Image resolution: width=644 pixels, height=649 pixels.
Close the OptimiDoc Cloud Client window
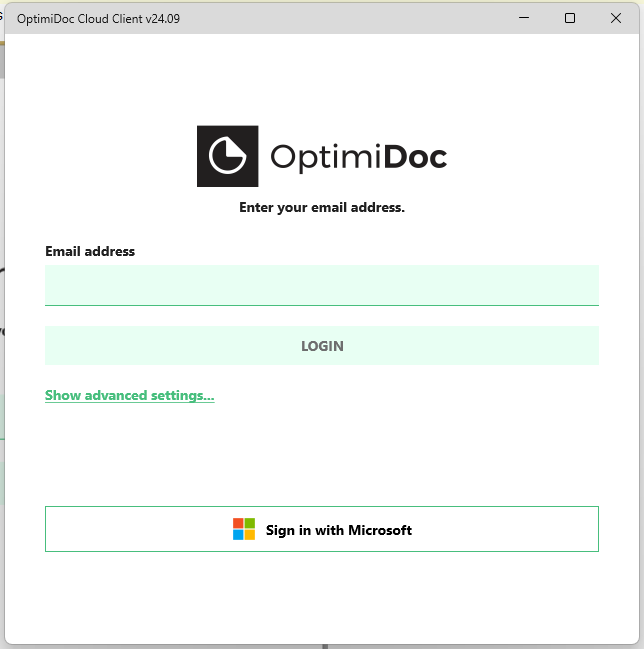(616, 18)
